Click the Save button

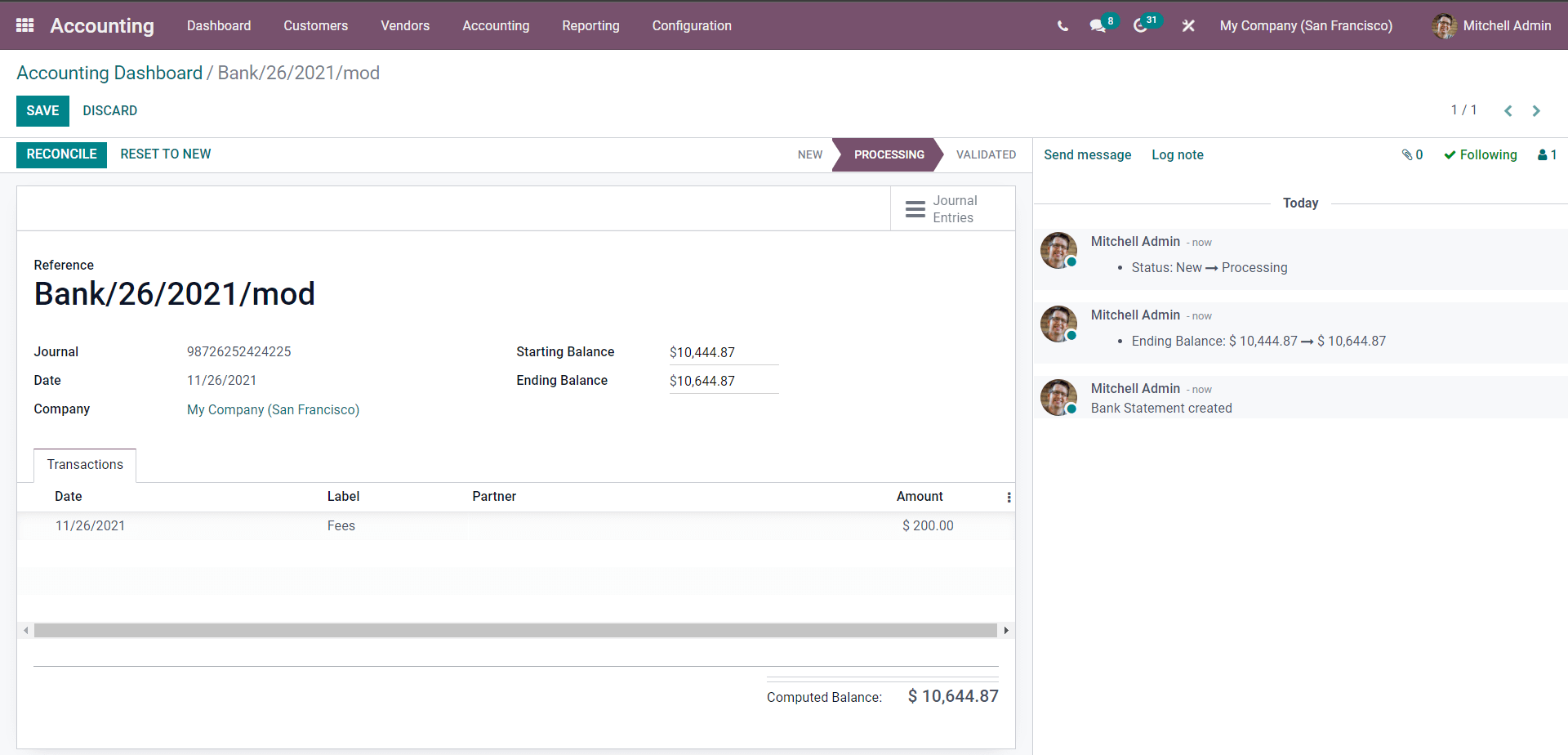tap(42, 111)
